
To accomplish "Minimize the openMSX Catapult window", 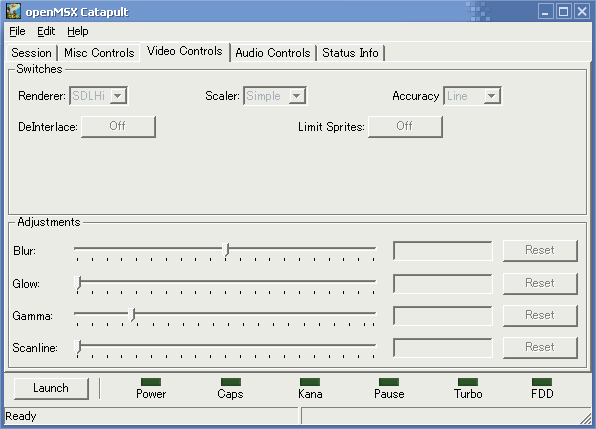I will pos(545,11).
